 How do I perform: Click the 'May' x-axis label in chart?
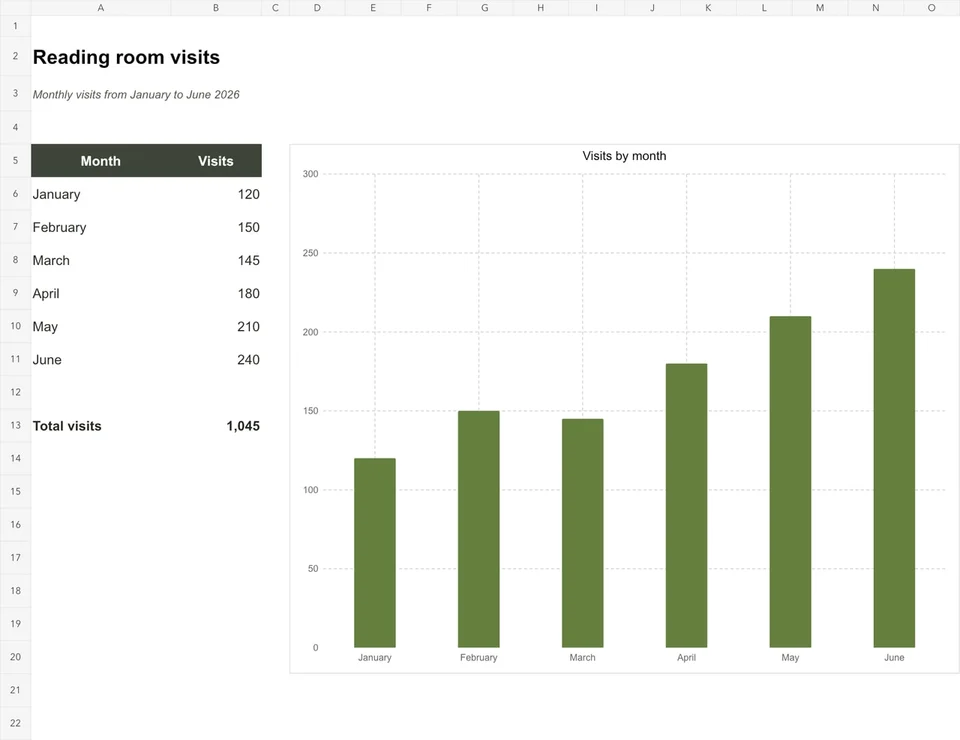[790, 657]
